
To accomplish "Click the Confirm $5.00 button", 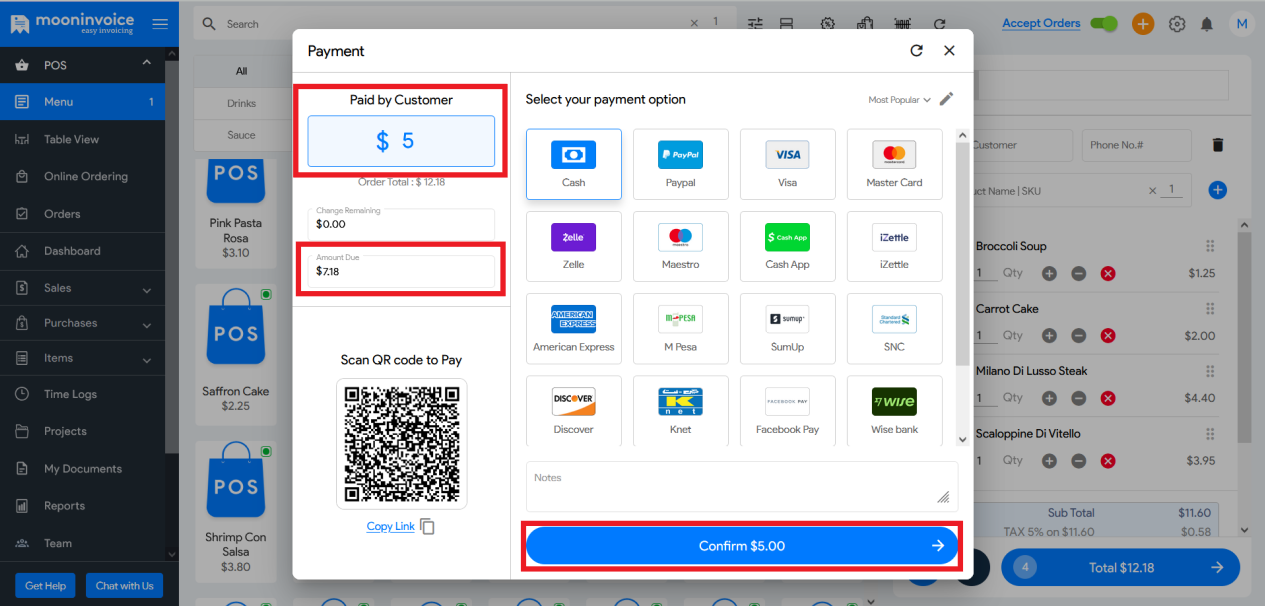I will pyautogui.click(x=741, y=546).
